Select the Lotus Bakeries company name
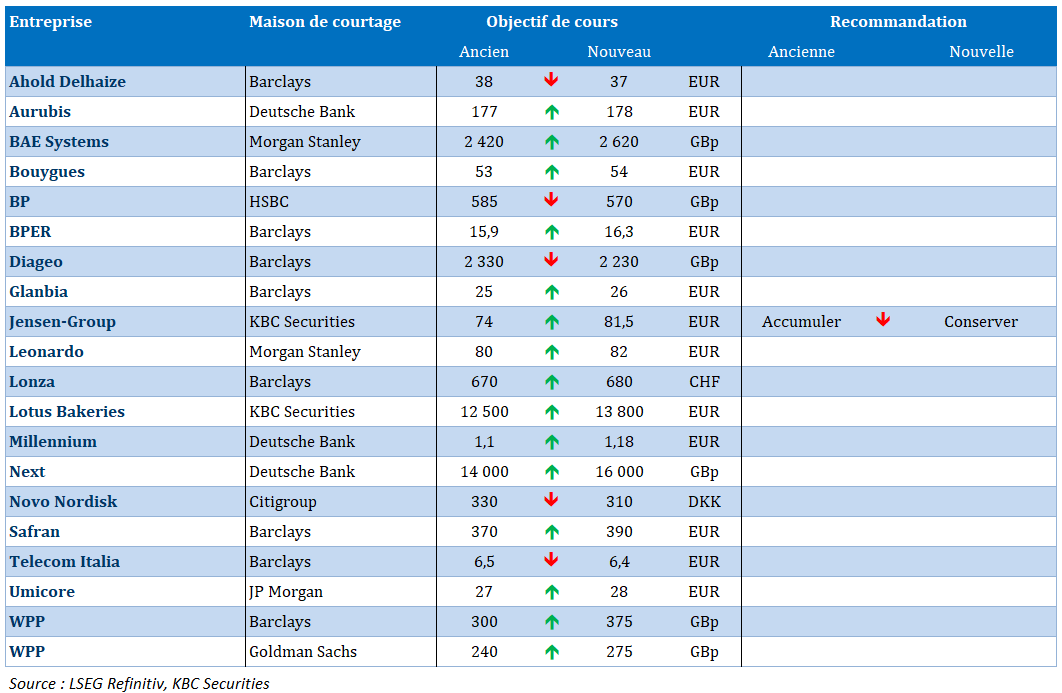Image resolution: width=1062 pixels, height=693 pixels. point(67,412)
